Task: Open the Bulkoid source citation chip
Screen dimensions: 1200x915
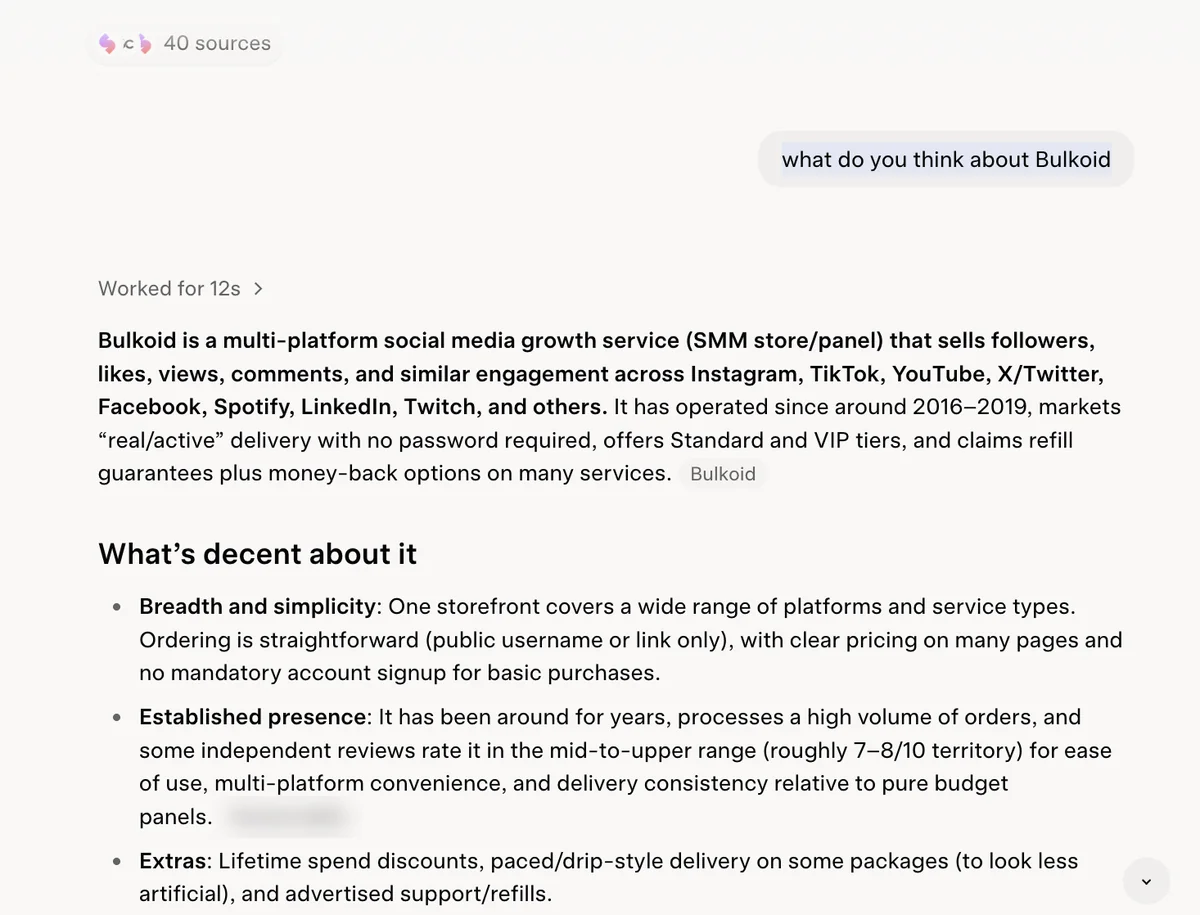Action: pos(723,474)
